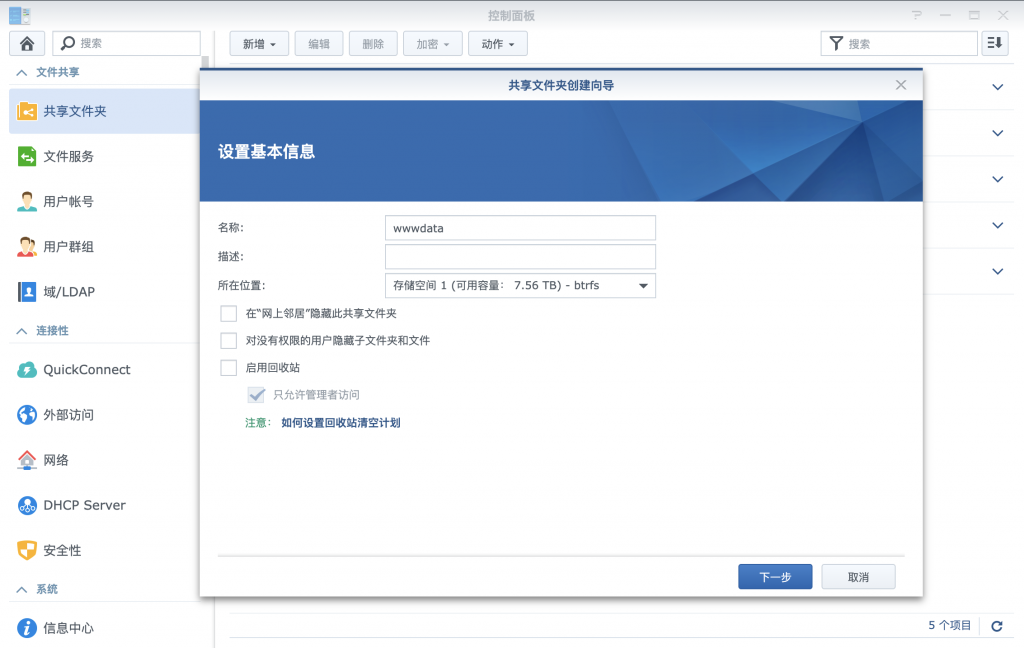Click the refresh icon beside 5 个项目
This screenshot has width=1024, height=648.
point(996,626)
